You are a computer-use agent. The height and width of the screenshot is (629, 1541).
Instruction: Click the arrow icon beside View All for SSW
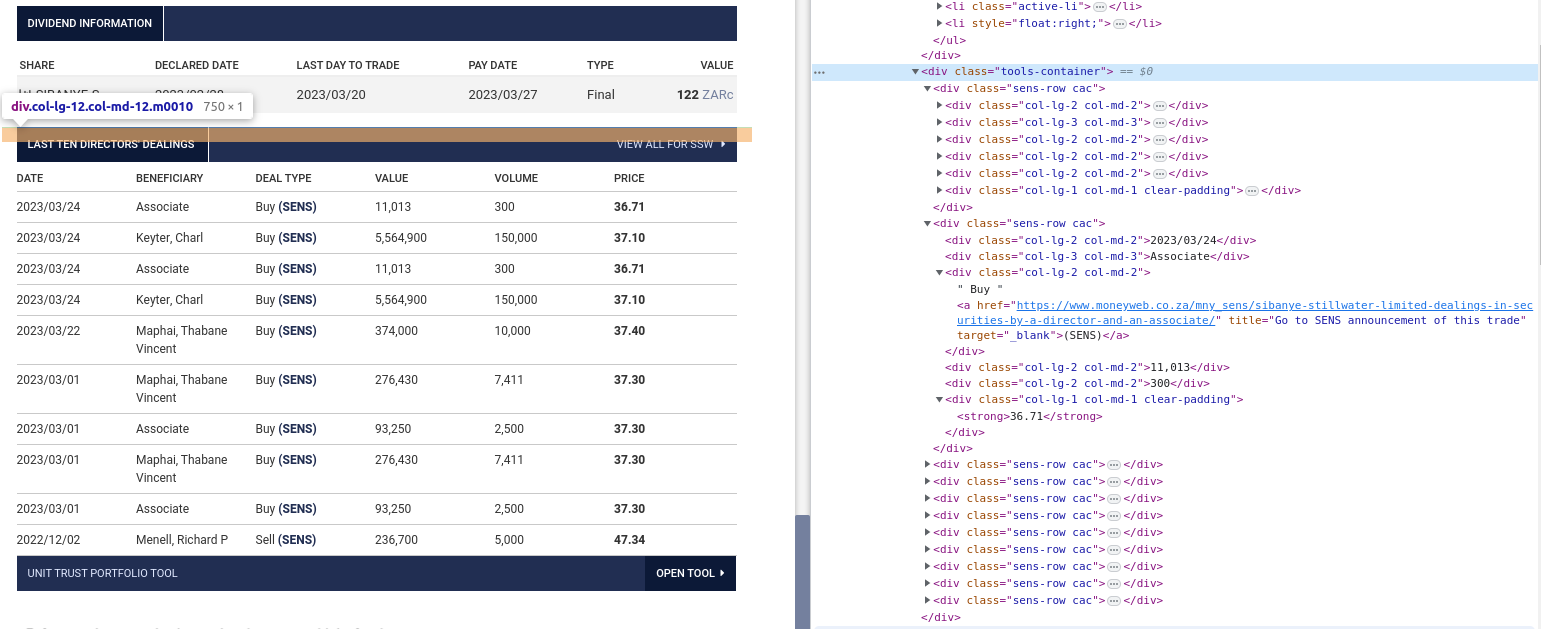722,144
